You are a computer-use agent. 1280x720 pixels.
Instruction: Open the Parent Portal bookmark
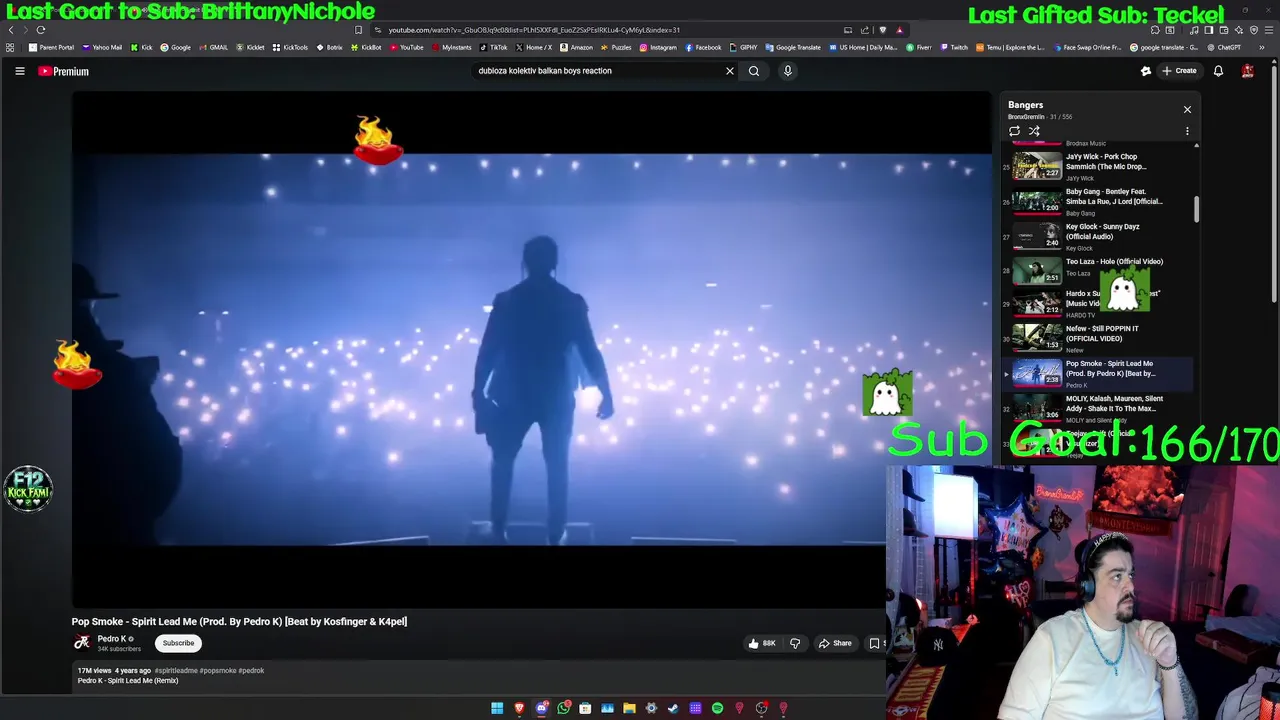pos(51,47)
